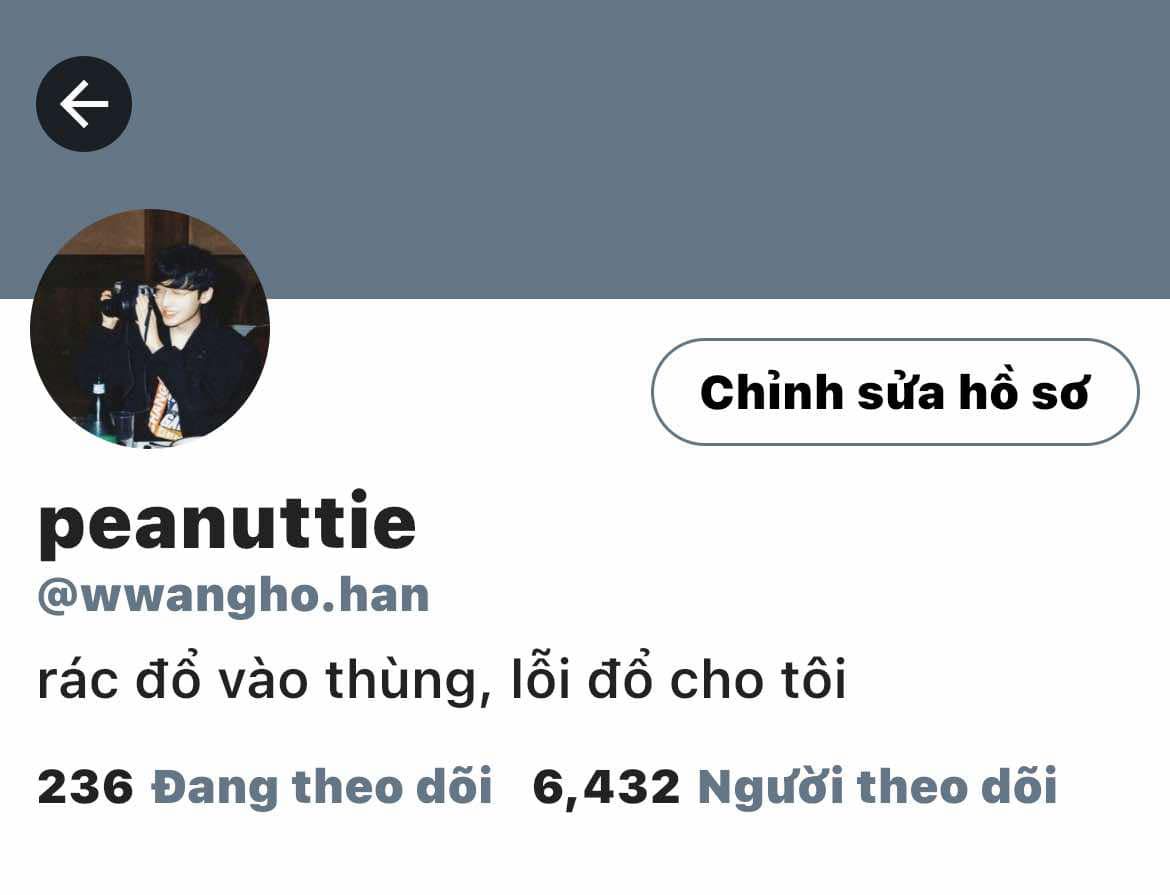
Task: Click the word Người in the followers label
Action: [770, 788]
